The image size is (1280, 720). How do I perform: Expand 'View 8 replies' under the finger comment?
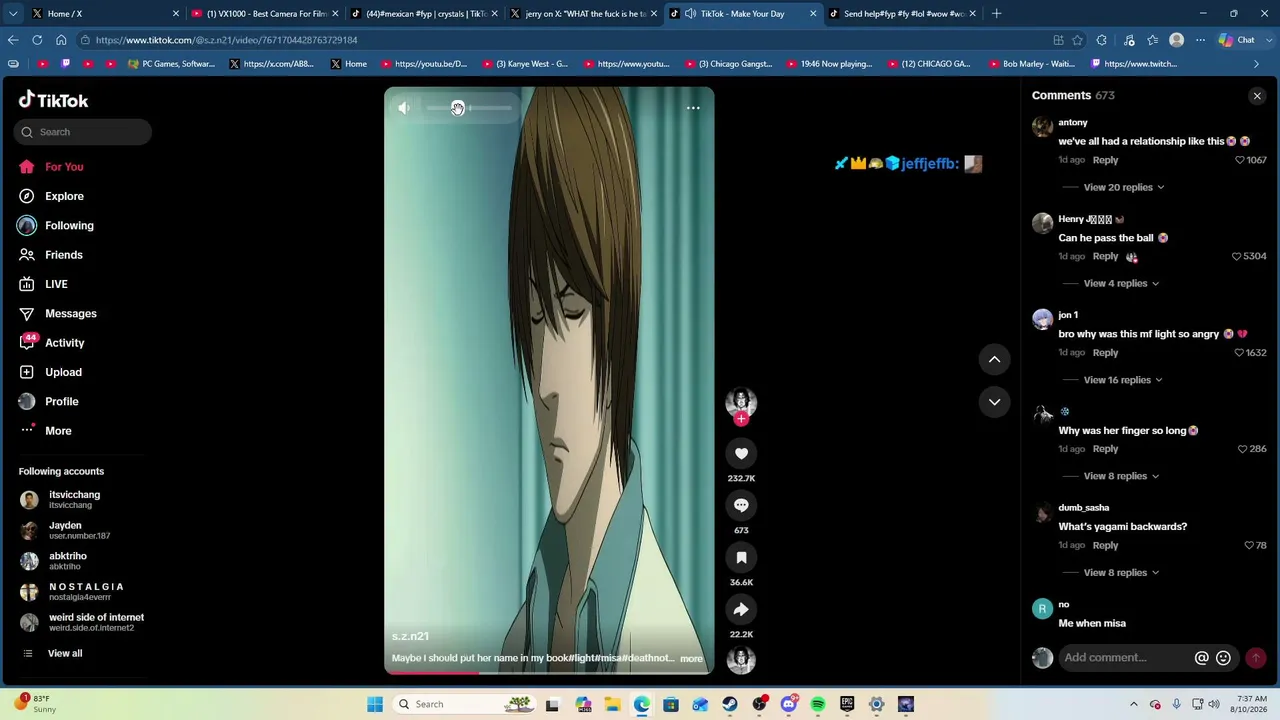coord(1120,476)
